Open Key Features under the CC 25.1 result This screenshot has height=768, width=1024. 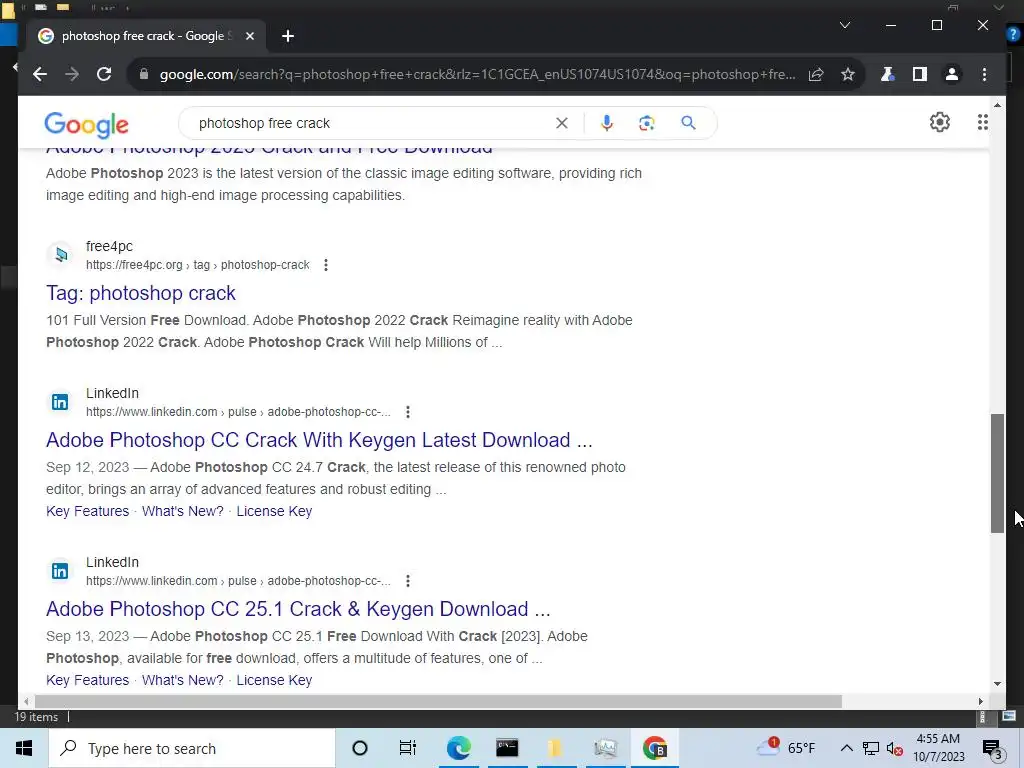pyautogui.click(x=88, y=680)
